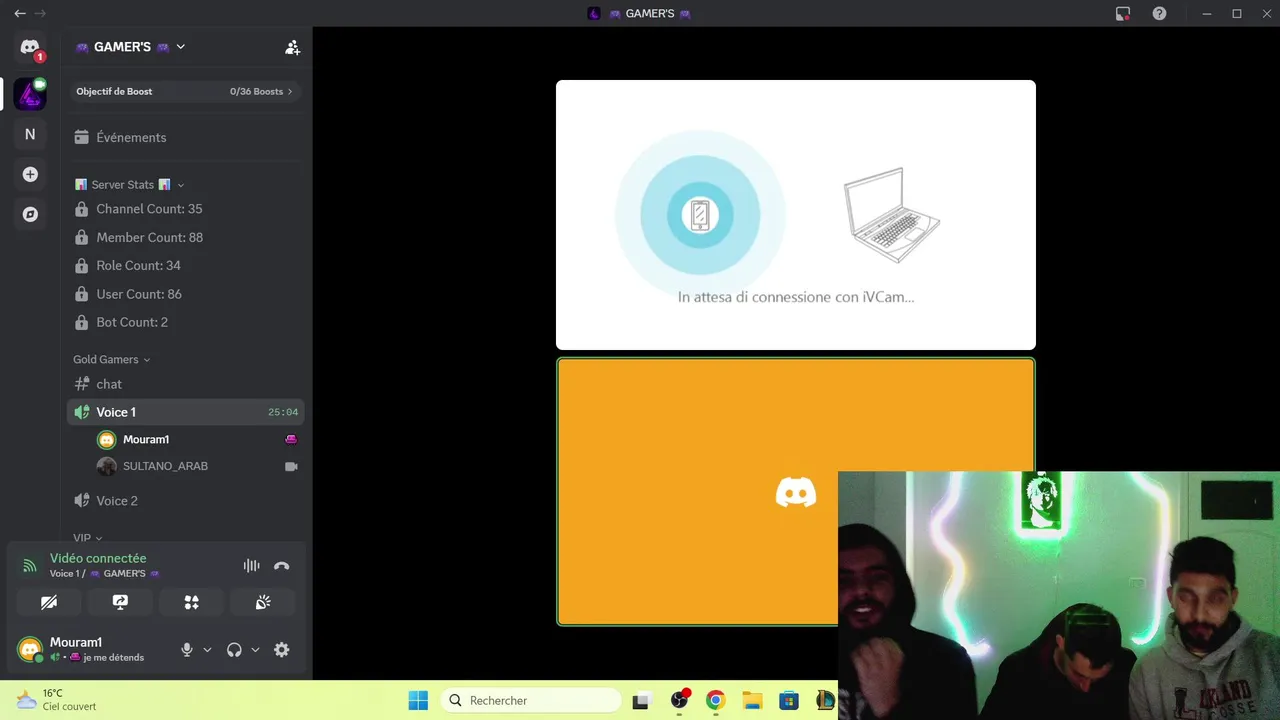Select Role Count: 34 locked channel
Image resolution: width=1280 pixels, height=720 pixels.
(x=186, y=265)
